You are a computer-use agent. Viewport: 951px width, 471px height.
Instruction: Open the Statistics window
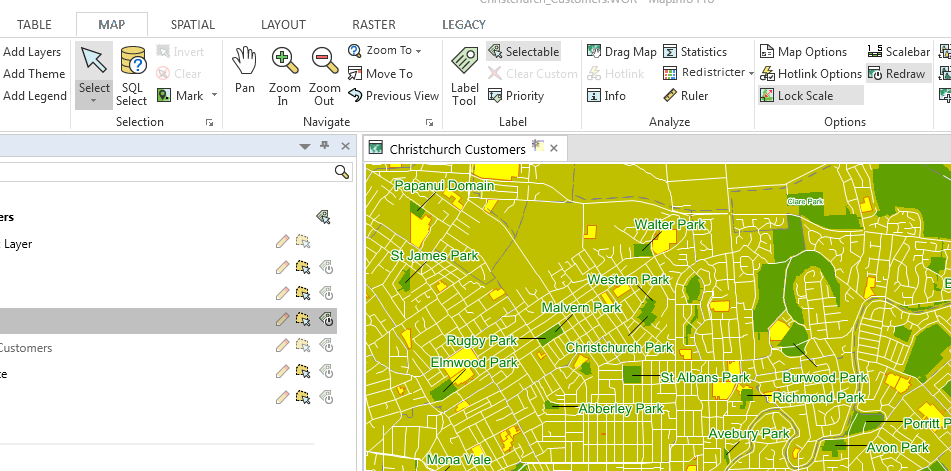pyautogui.click(x=694, y=52)
